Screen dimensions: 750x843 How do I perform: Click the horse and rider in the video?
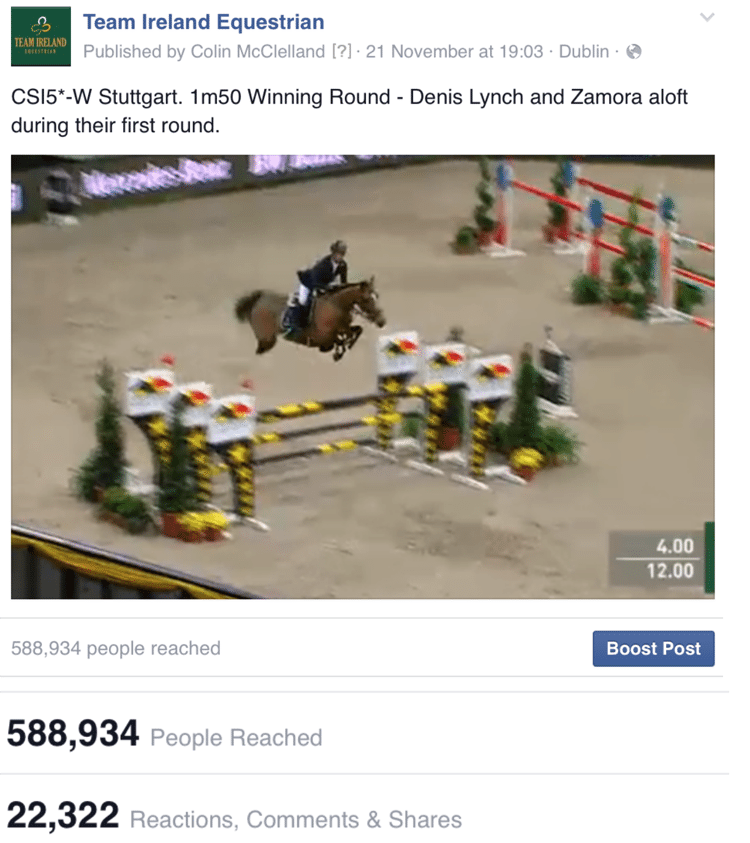311,301
